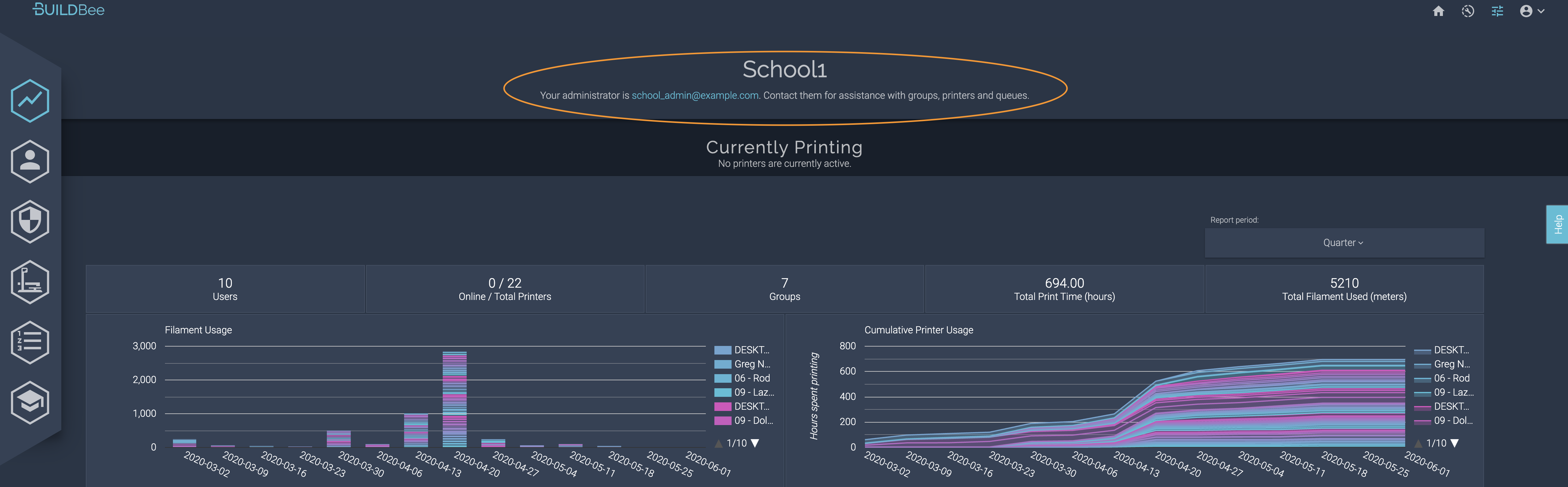Click the 2020-06-01 label in Cumulative Printer Usage
Viewport: 1568px width, 487px height.
tap(1427, 464)
